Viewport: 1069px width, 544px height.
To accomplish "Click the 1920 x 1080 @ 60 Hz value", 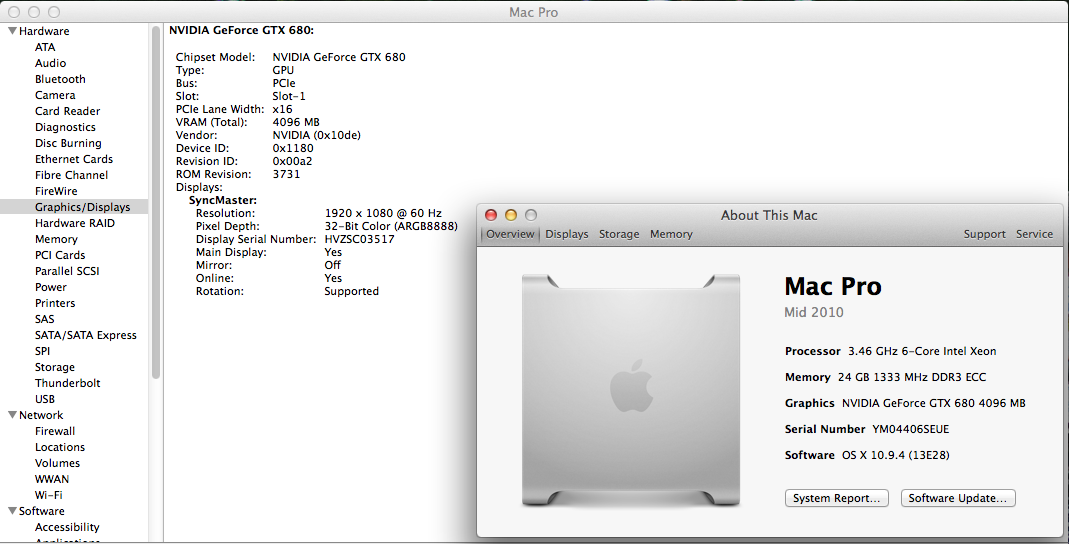I will tap(383, 213).
